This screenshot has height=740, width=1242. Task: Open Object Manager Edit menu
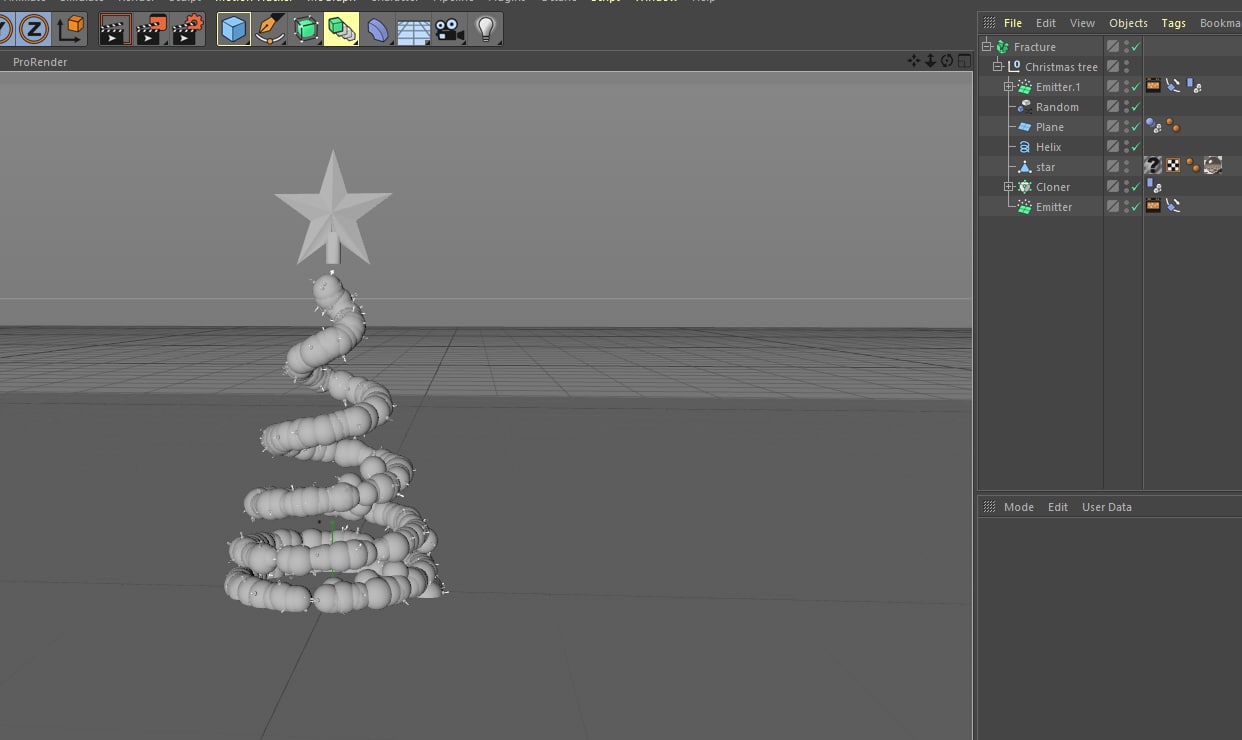click(x=1046, y=23)
